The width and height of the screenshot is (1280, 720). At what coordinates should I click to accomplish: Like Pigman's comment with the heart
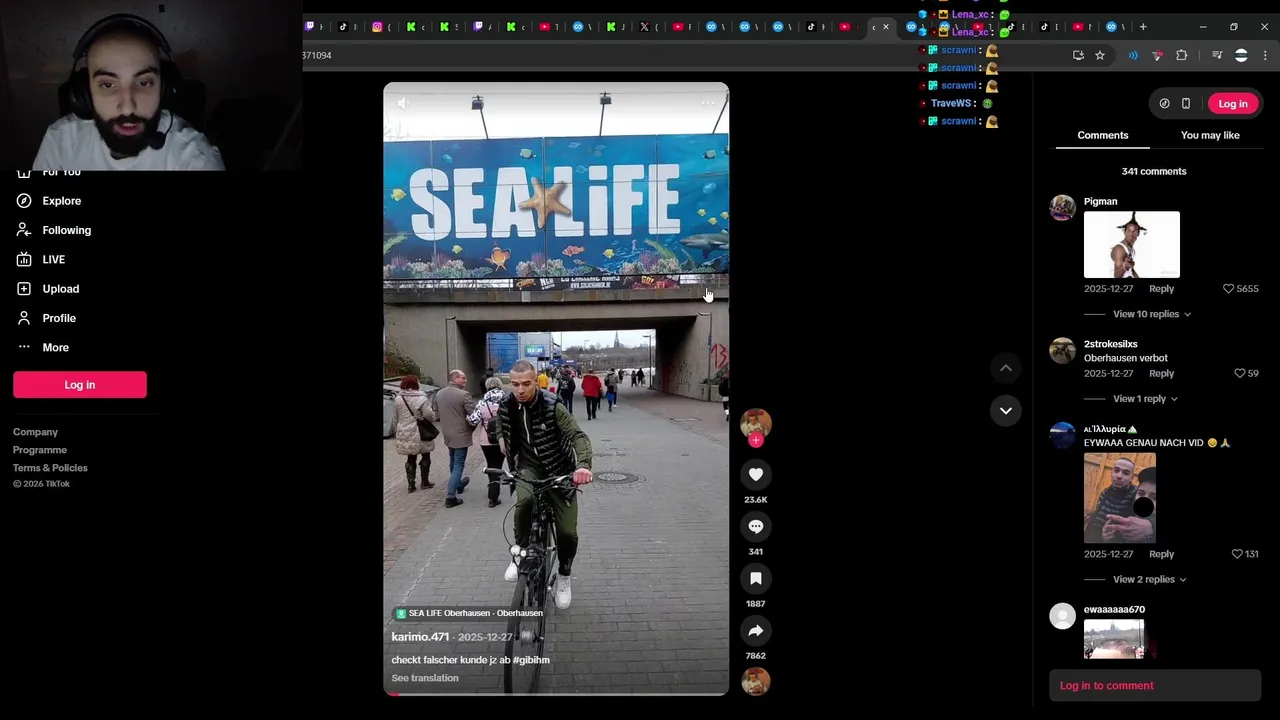(1229, 289)
